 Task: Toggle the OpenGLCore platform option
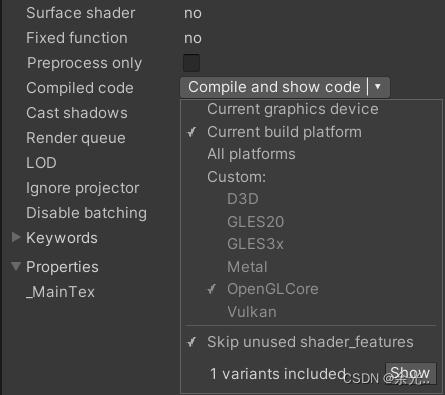coord(273,289)
